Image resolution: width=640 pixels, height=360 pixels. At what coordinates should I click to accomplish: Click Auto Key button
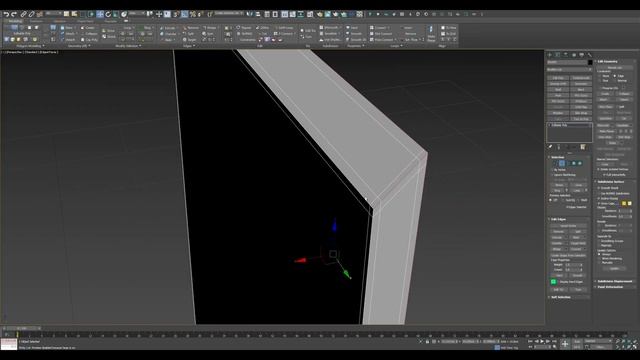click(577, 341)
